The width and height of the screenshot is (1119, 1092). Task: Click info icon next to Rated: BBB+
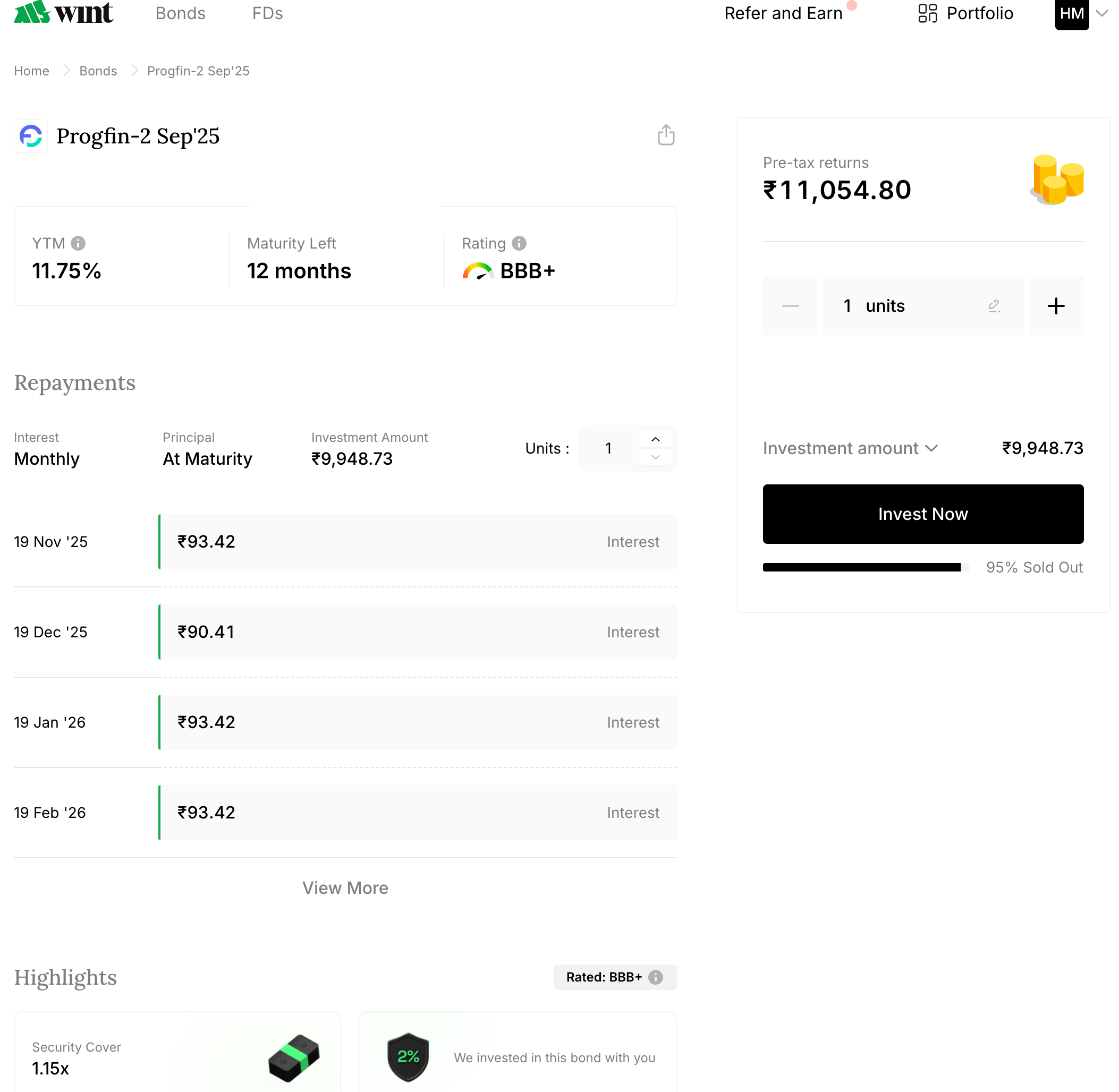(x=655, y=977)
